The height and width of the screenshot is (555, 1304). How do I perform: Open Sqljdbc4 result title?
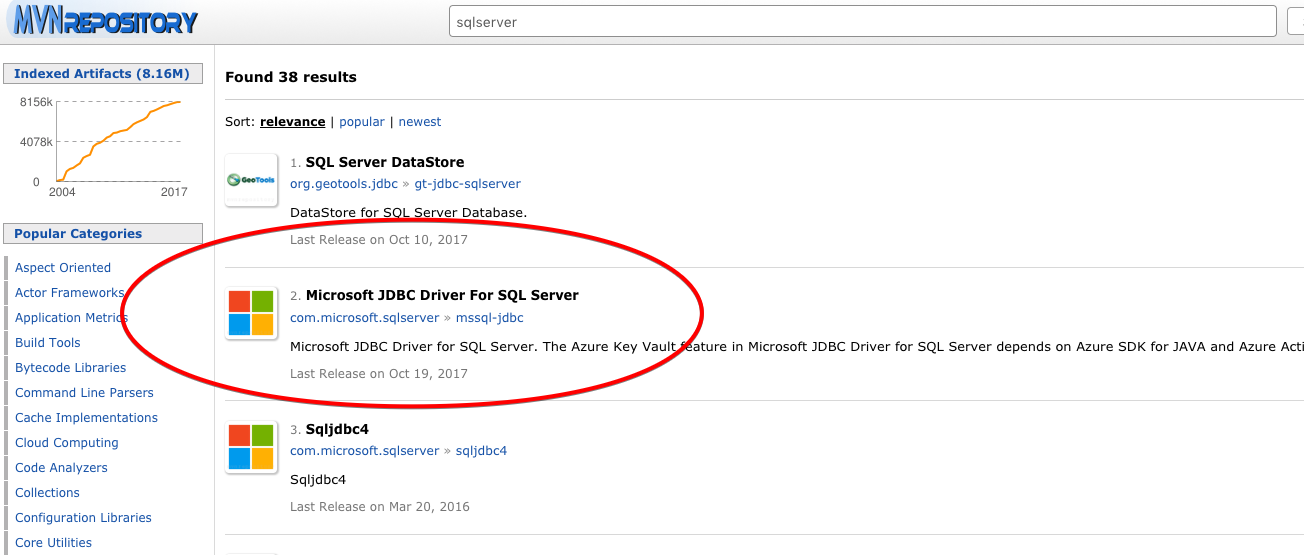pyautogui.click(x=337, y=429)
